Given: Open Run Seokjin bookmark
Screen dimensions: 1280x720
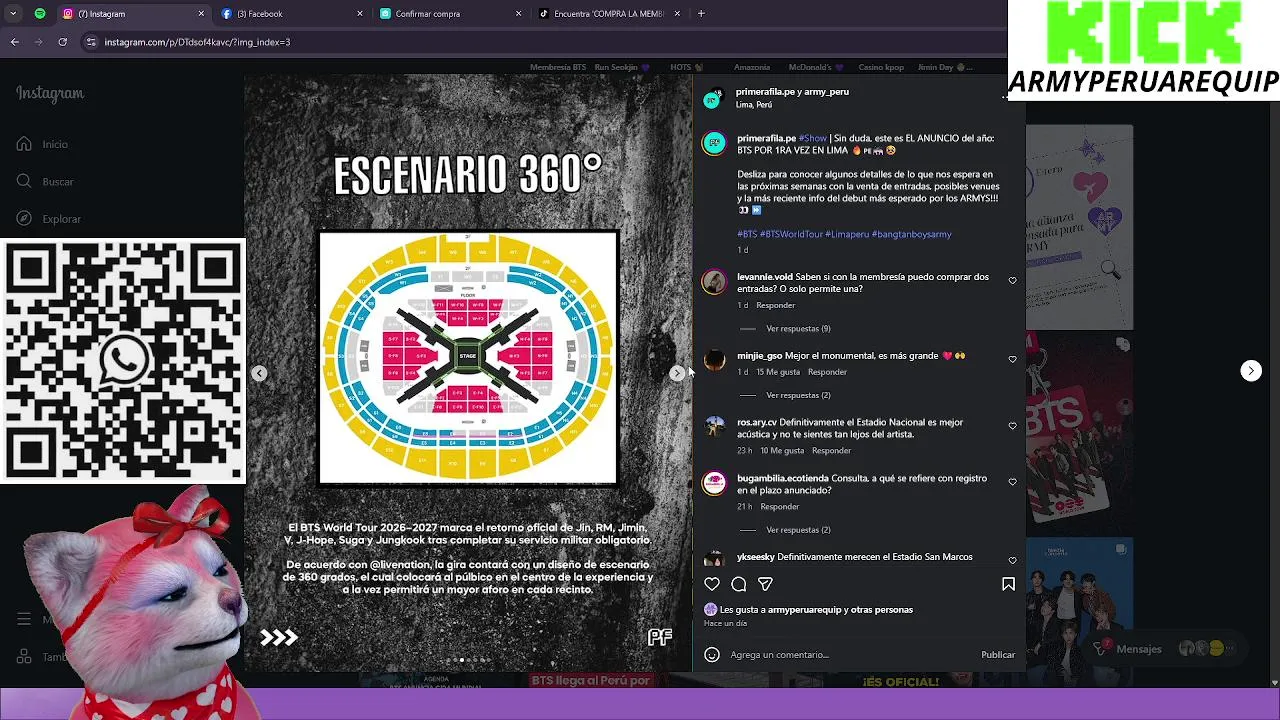Looking at the screenshot, I should tap(621, 67).
